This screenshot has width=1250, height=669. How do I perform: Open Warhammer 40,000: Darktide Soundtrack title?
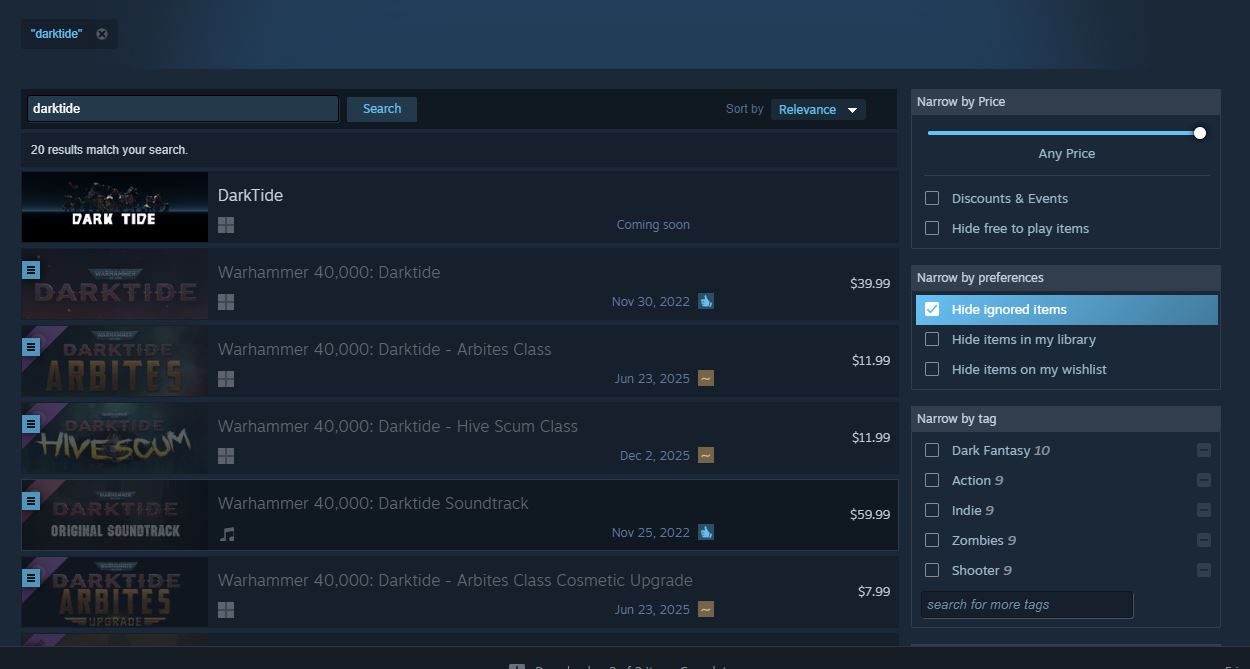coord(373,503)
